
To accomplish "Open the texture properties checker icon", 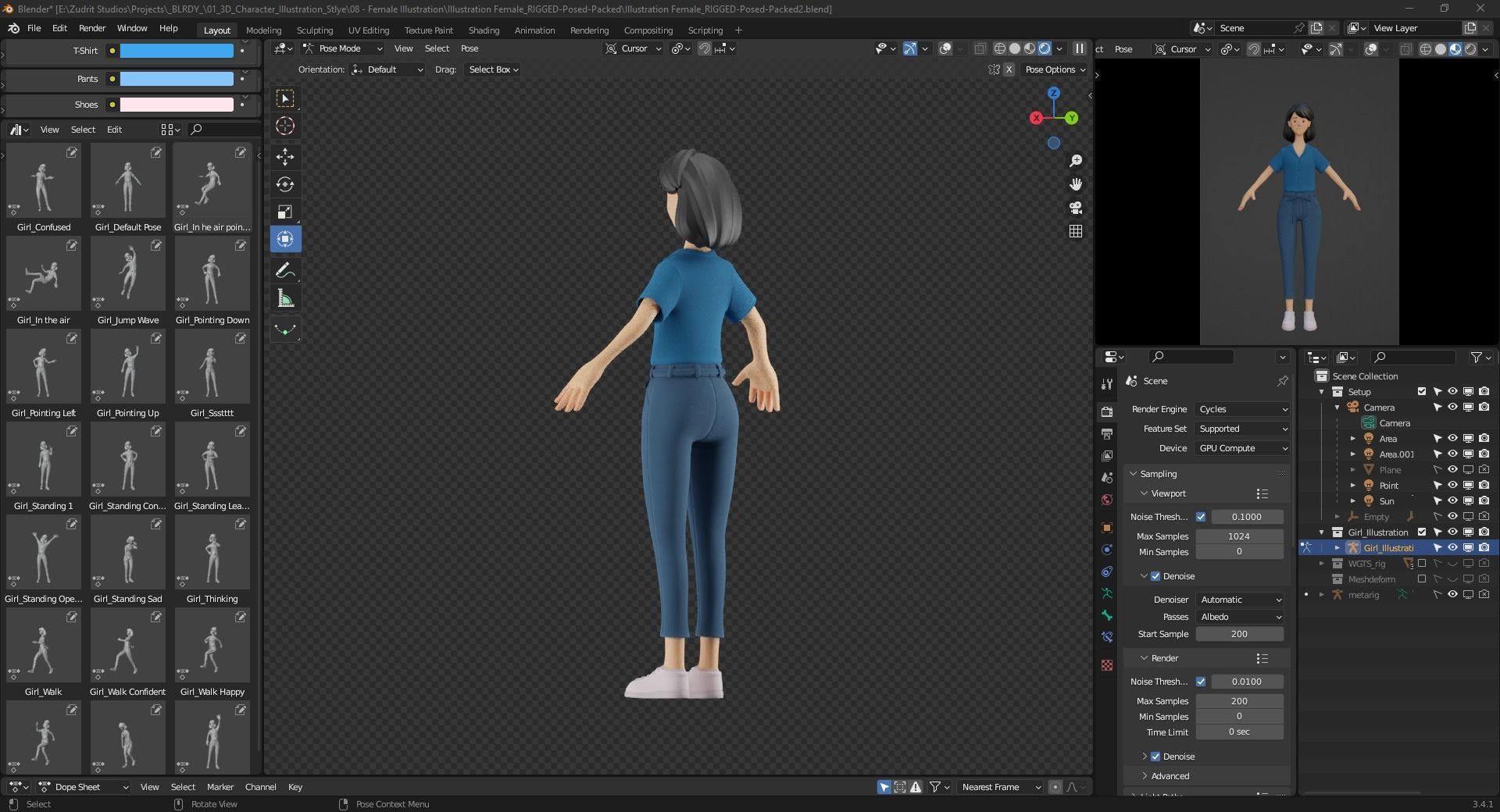I will pyautogui.click(x=1106, y=665).
